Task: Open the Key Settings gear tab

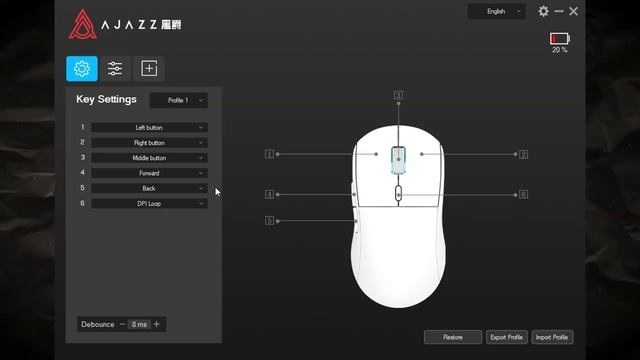Action: [x=82, y=69]
